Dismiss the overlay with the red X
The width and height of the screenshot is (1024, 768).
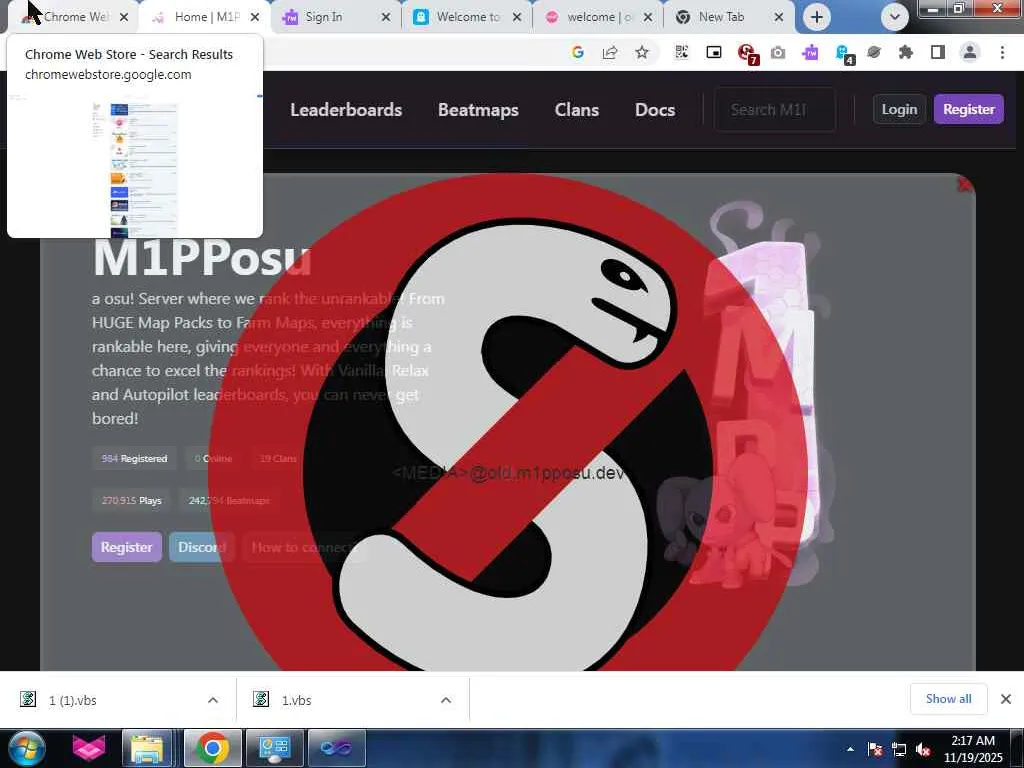click(964, 185)
